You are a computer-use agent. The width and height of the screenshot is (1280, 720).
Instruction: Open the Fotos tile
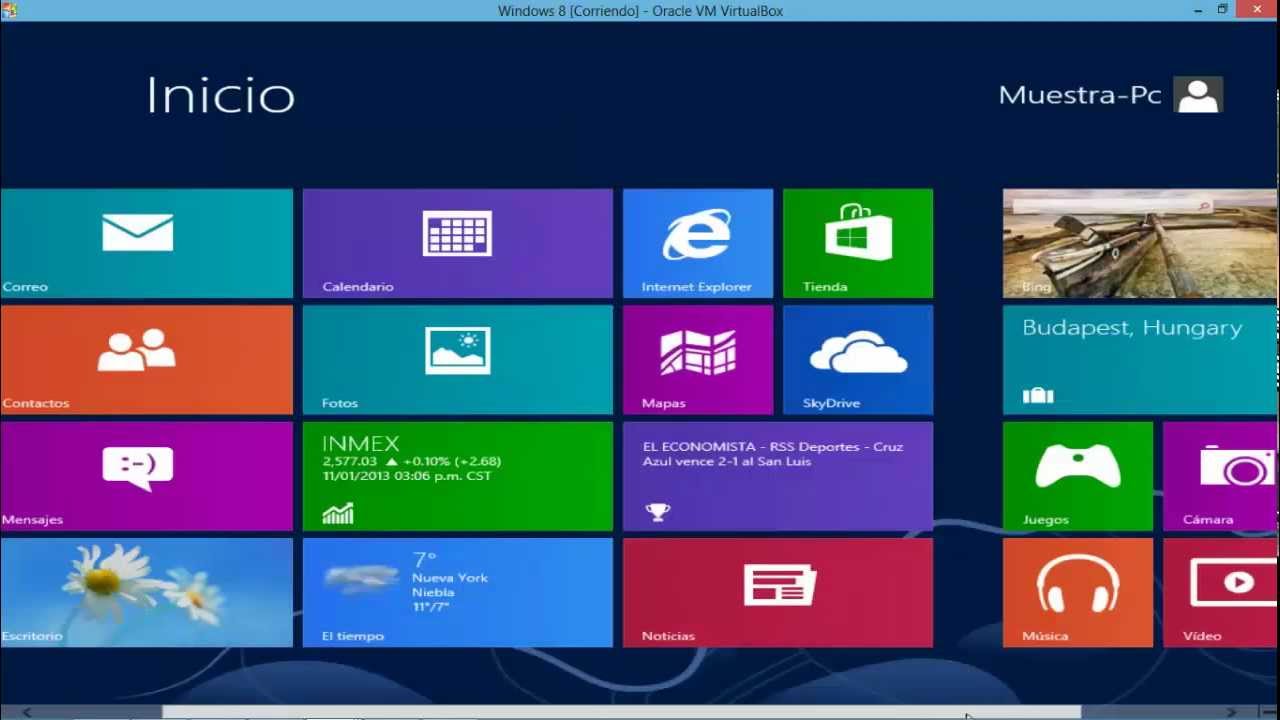click(x=458, y=360)
